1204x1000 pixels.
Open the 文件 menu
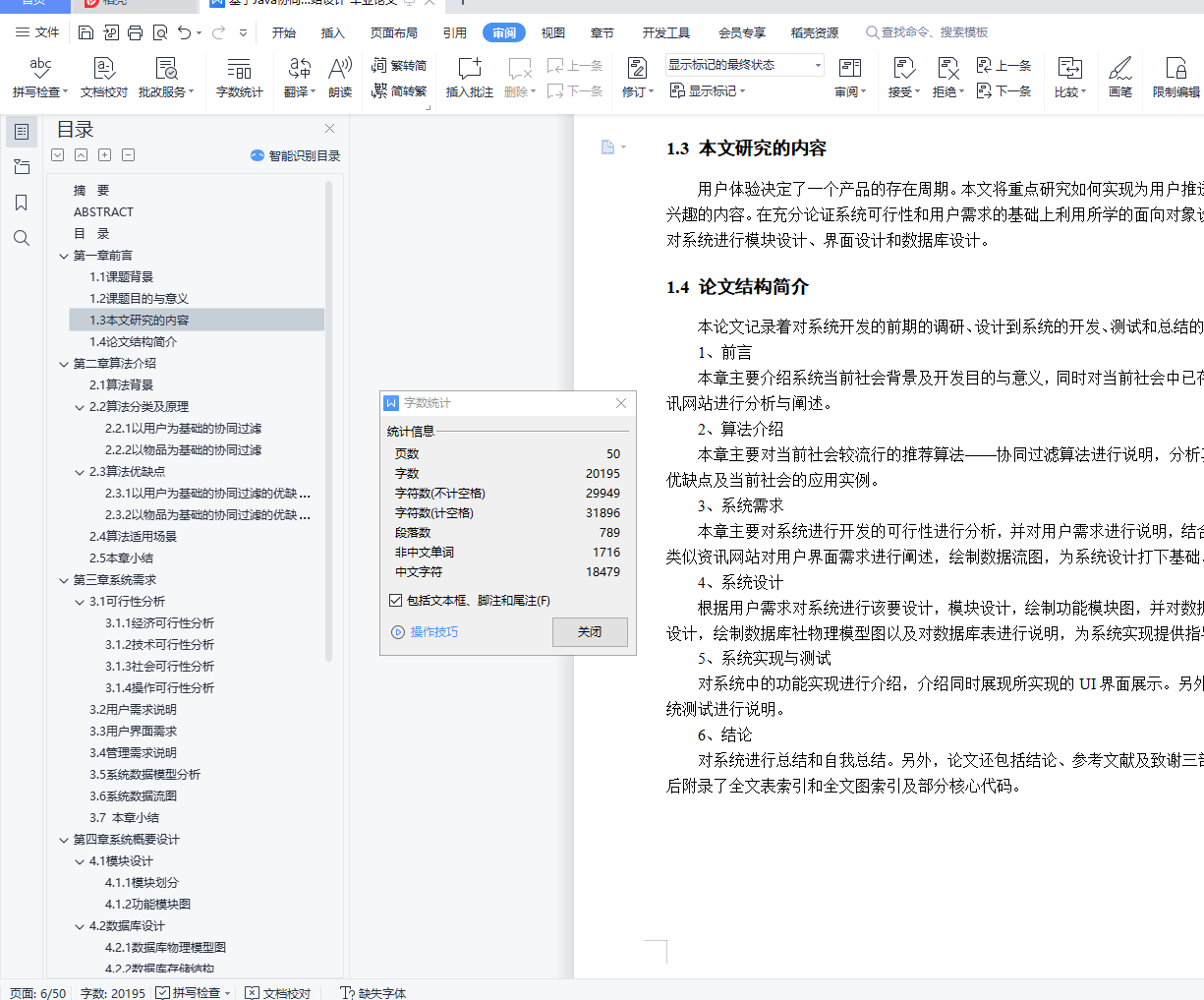tap(37, 32)
